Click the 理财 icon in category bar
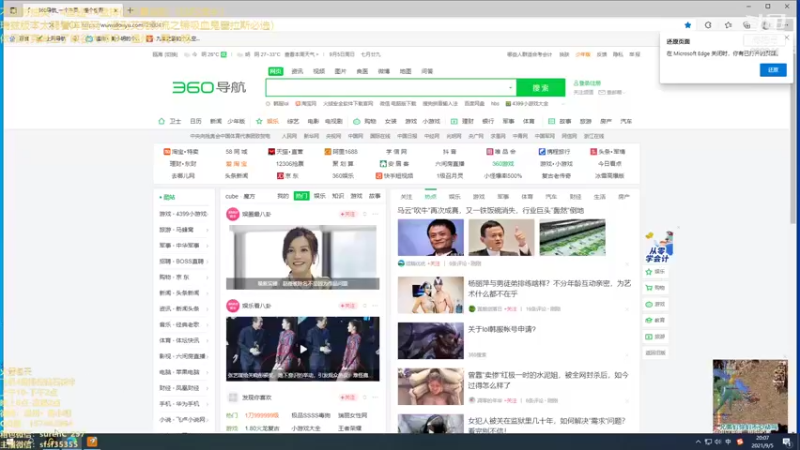800x450 pixels. tap(454, 121)
